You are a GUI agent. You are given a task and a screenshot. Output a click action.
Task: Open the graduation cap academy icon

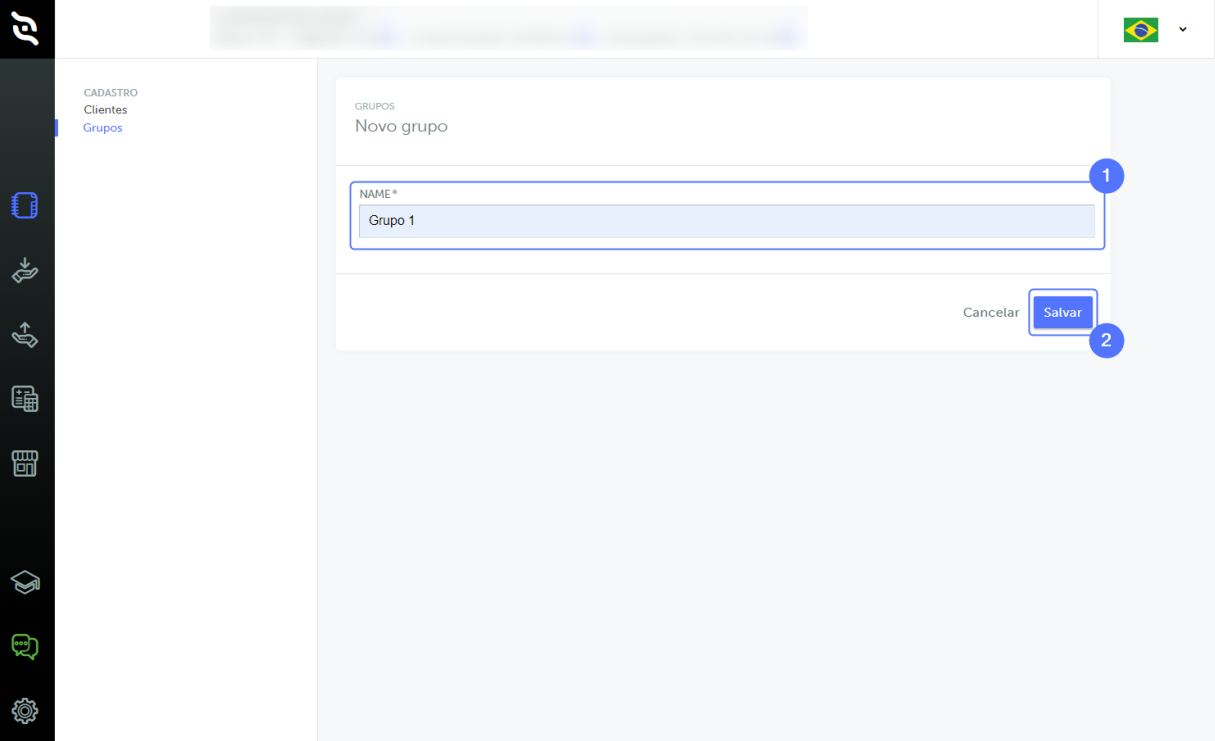25,582
